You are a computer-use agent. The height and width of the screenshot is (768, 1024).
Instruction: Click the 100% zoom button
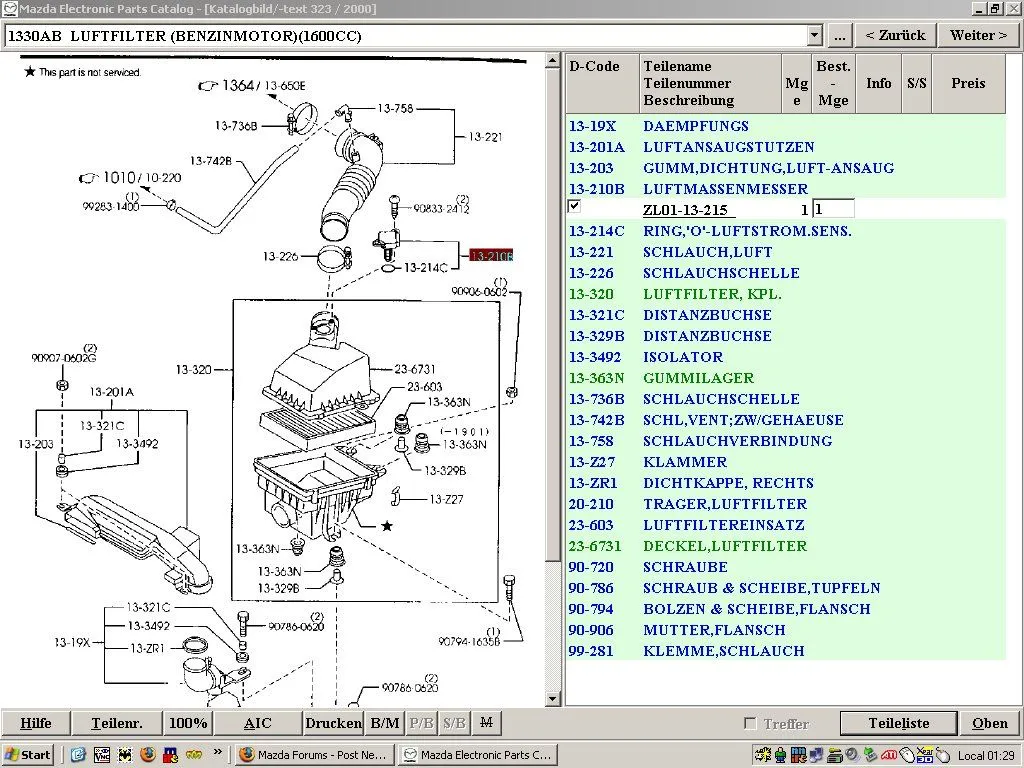pos(188,723)
